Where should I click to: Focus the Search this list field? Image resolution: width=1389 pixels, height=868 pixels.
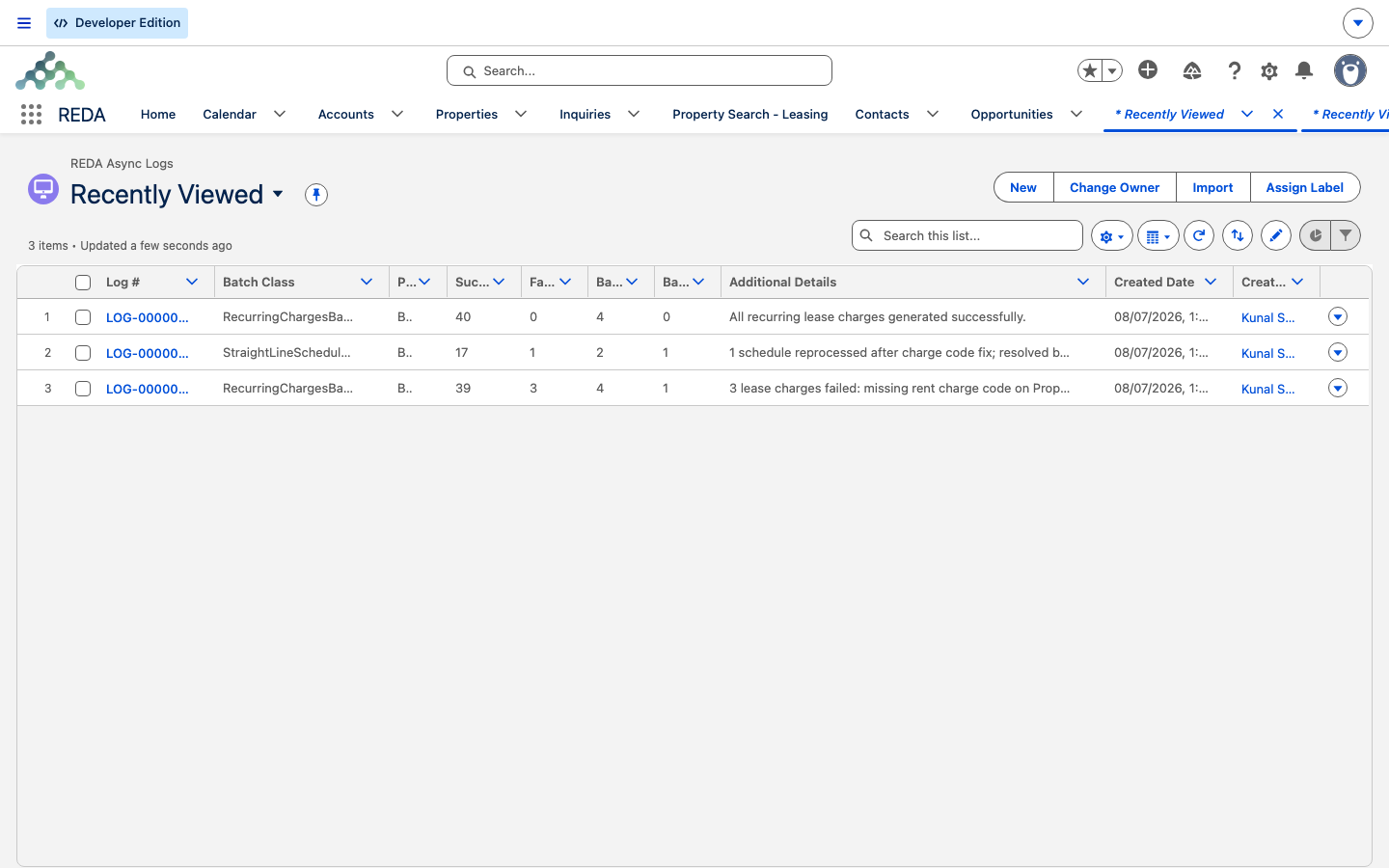click(967, 235)
